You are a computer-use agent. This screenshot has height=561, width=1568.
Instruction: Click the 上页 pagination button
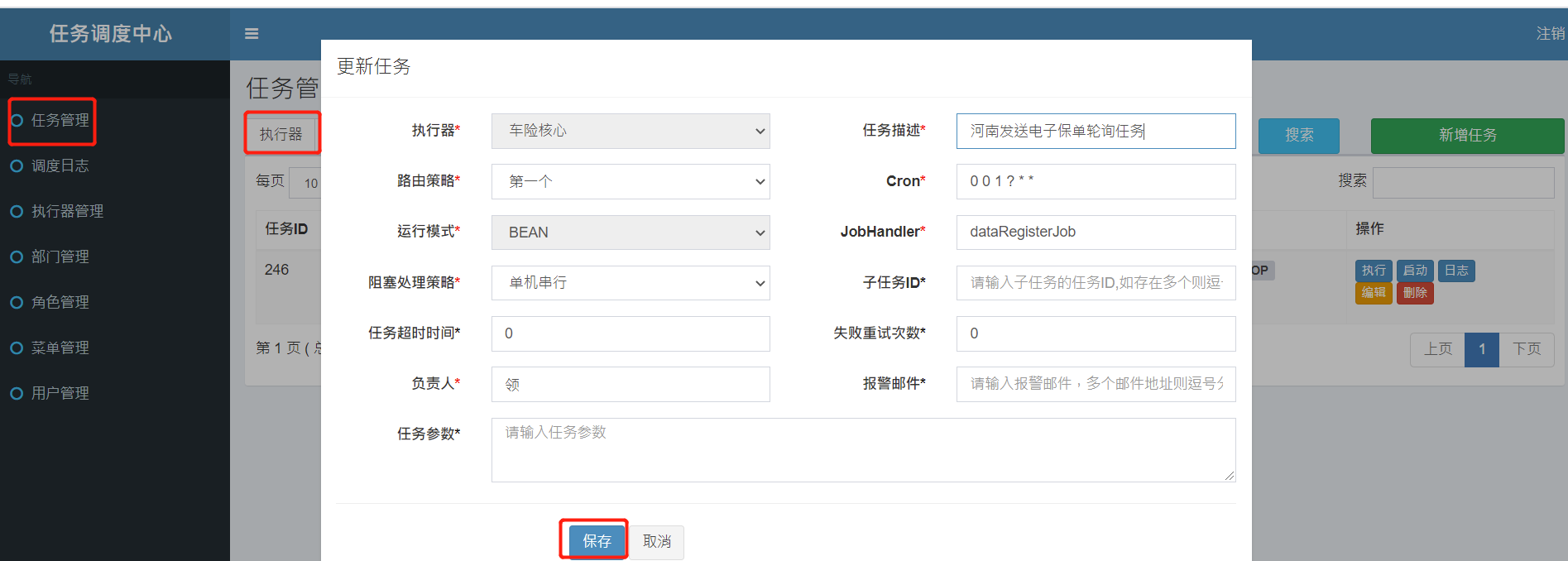click(1438, 349)
